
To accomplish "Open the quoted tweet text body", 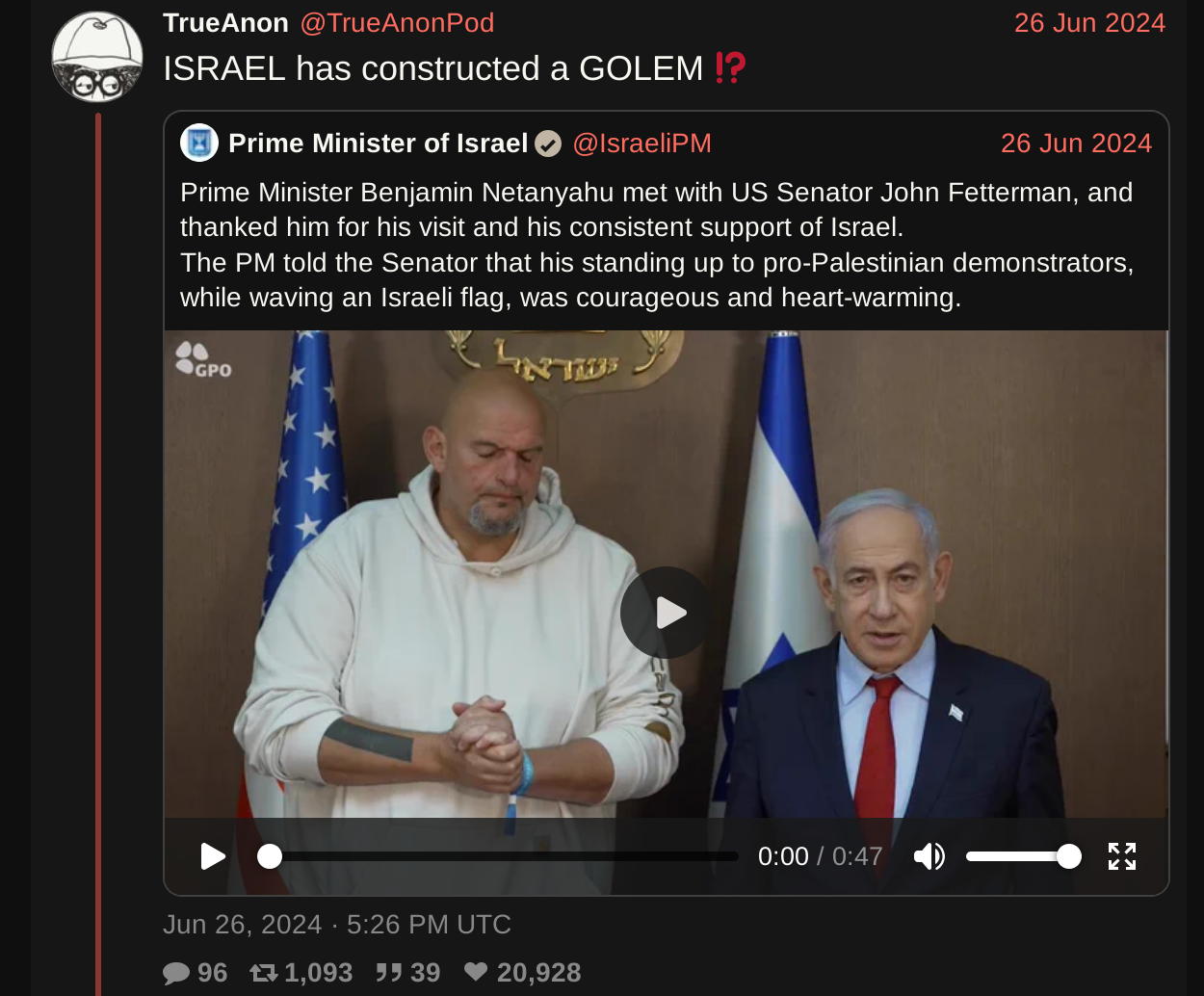I will [657, 245].
